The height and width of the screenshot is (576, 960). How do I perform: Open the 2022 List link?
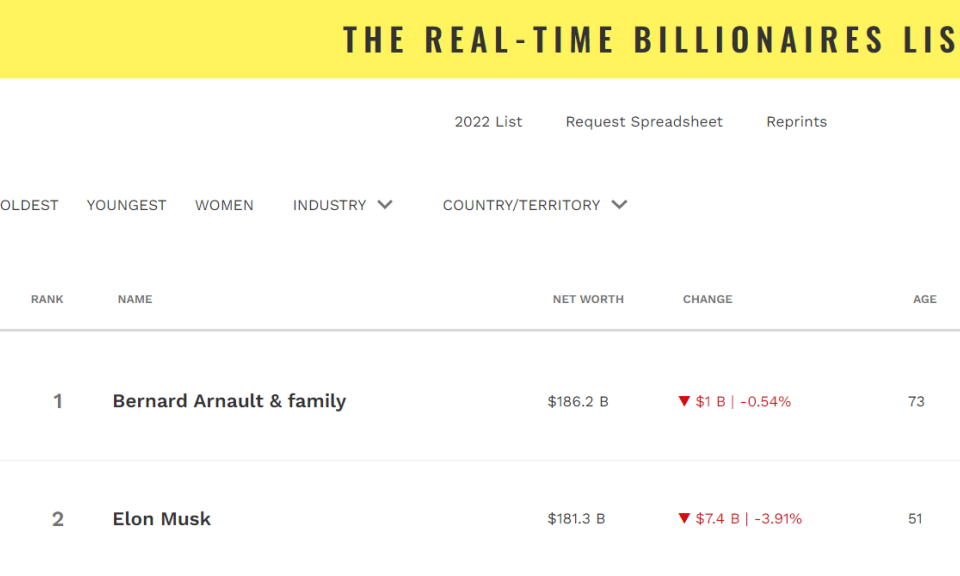click(x=488, y=122)
